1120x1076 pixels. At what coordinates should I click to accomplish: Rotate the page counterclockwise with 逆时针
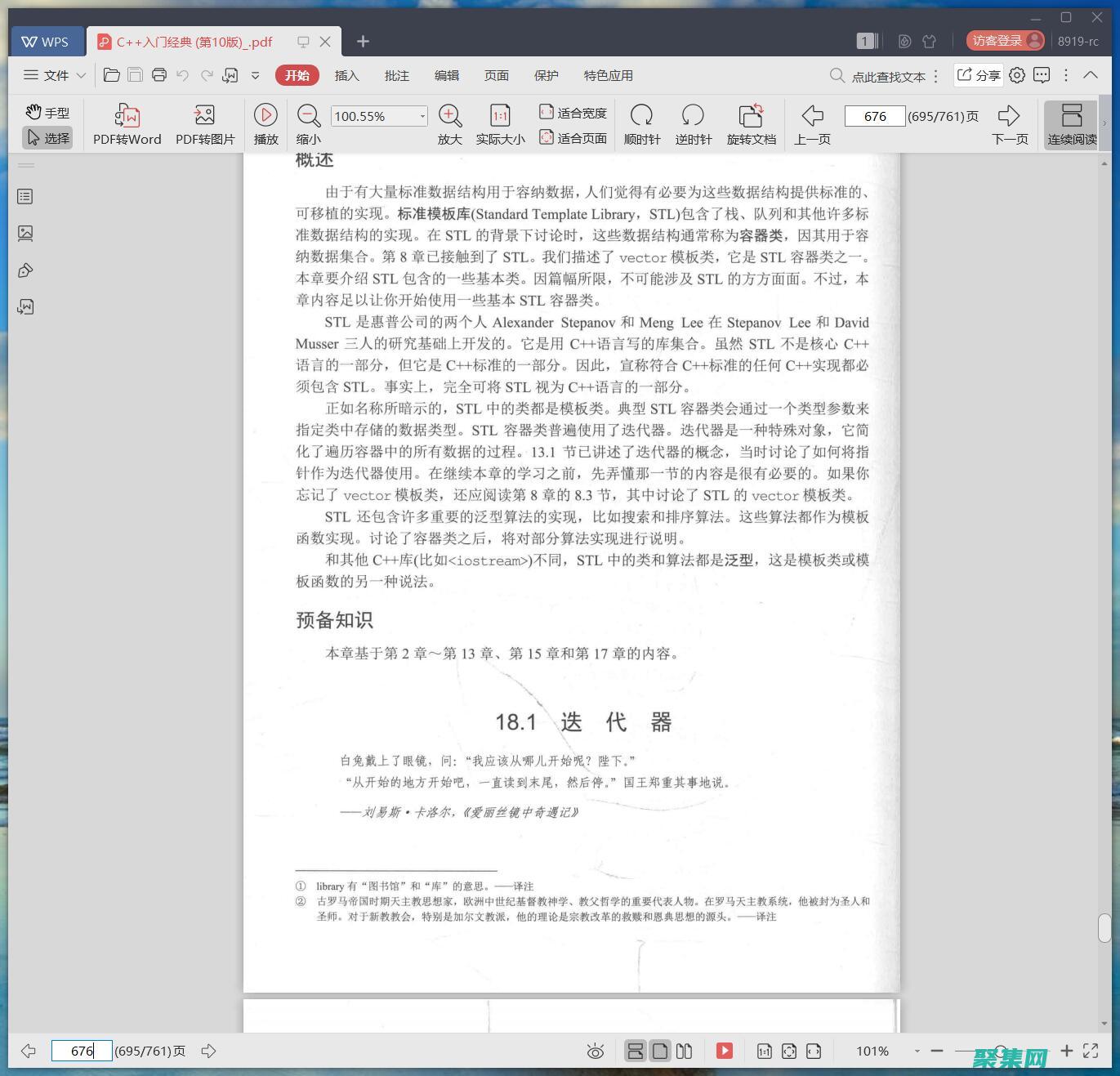pos(693,123)
